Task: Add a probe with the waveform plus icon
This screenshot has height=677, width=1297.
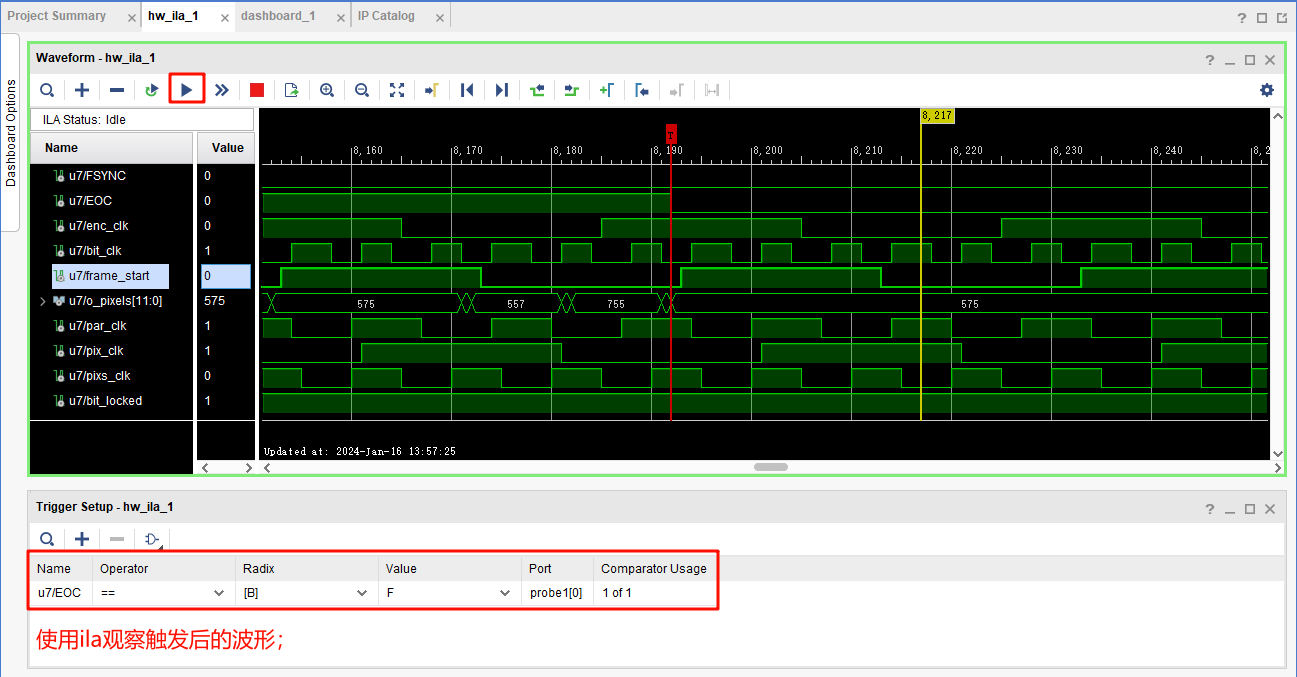Action: click(x=82, y=90)
